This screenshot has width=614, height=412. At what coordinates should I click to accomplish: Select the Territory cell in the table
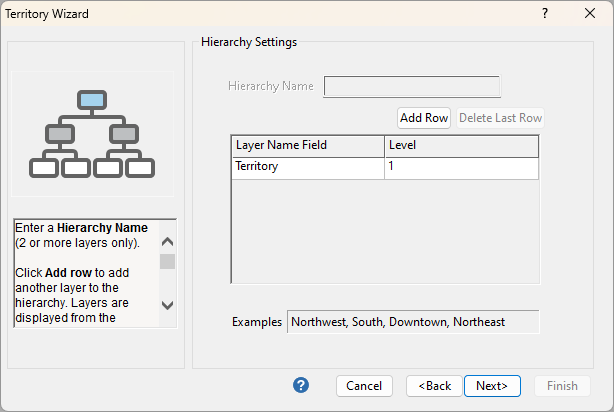(x=307, y=167)
